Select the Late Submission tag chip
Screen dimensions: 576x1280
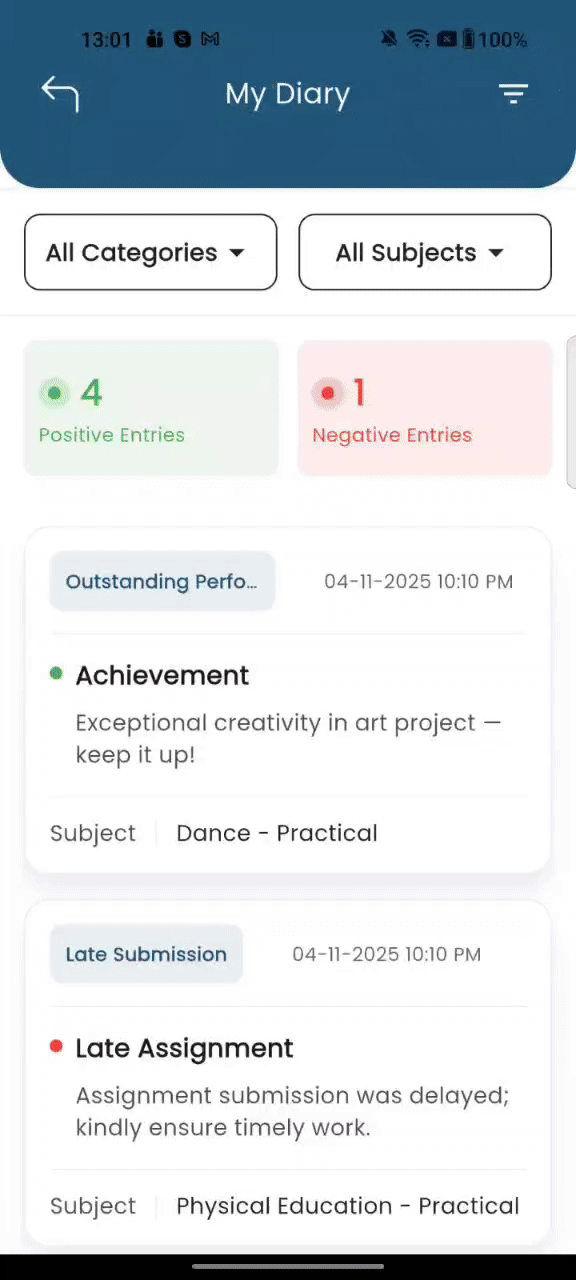pos(146,954)
